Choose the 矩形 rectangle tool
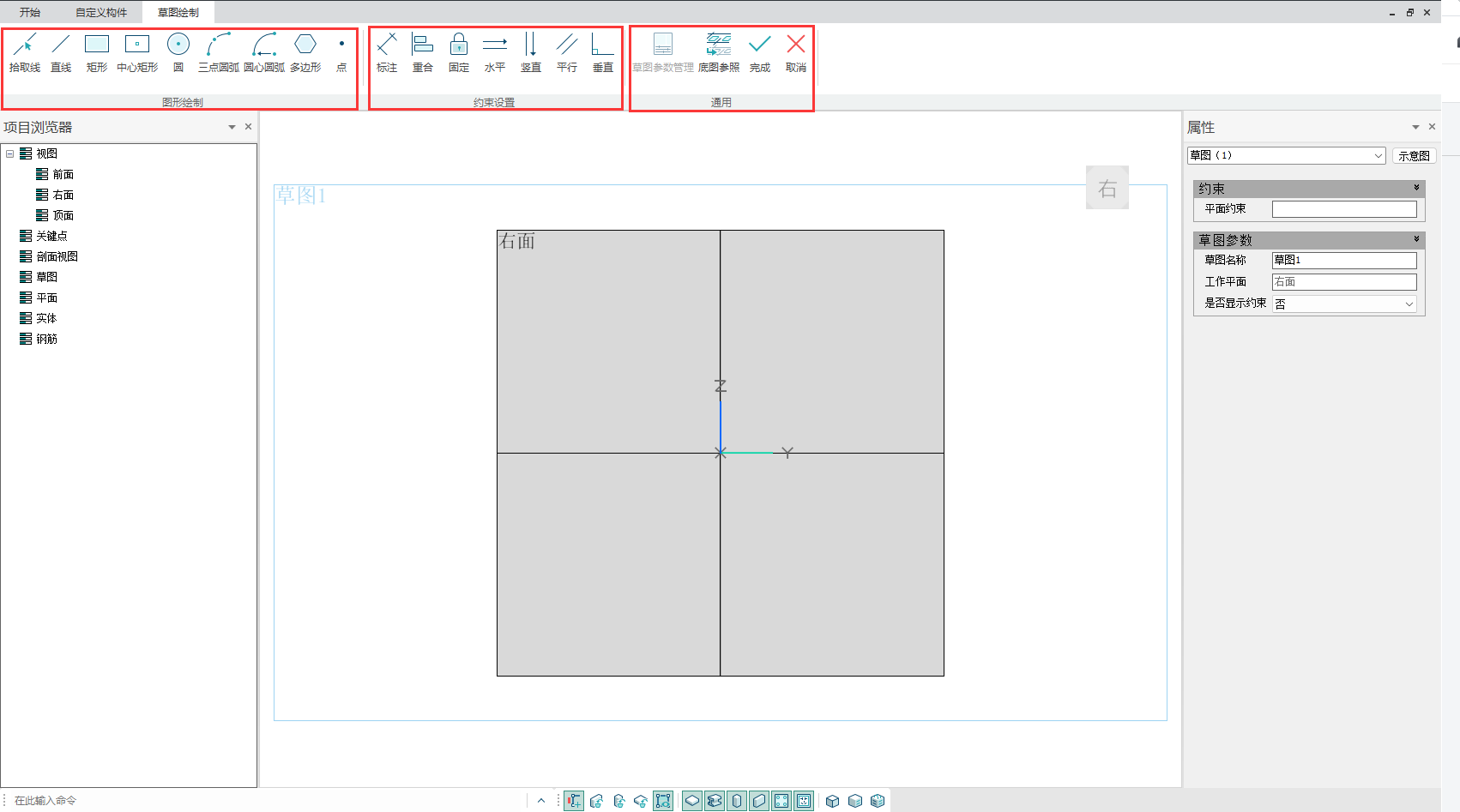This screenshot has width=1460, height=812. point(97,52)
